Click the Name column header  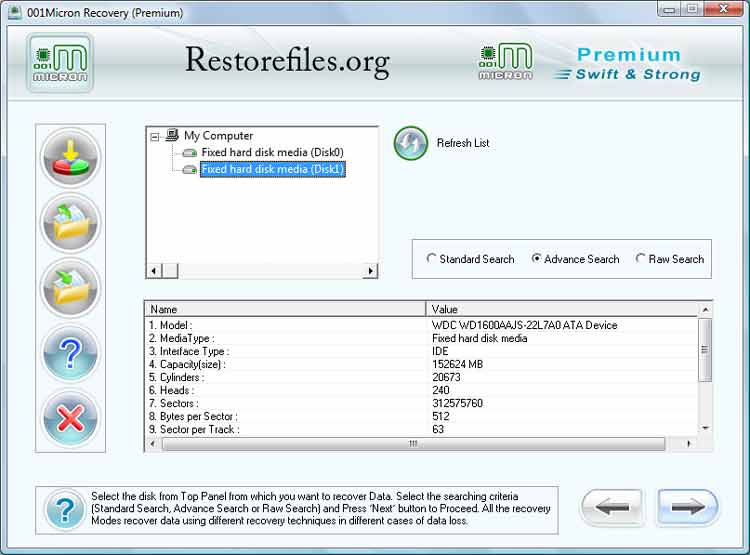285,309
